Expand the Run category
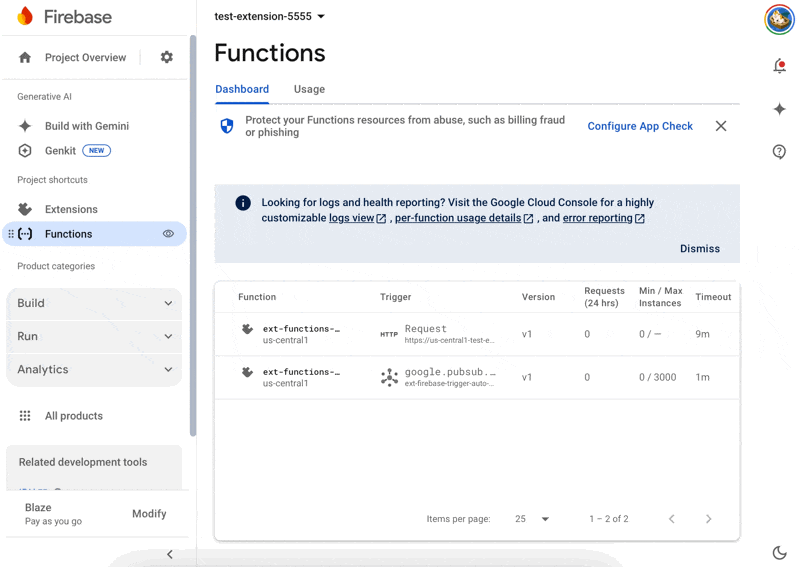Viewport: 800px width, 567px height. click(94, 336)
